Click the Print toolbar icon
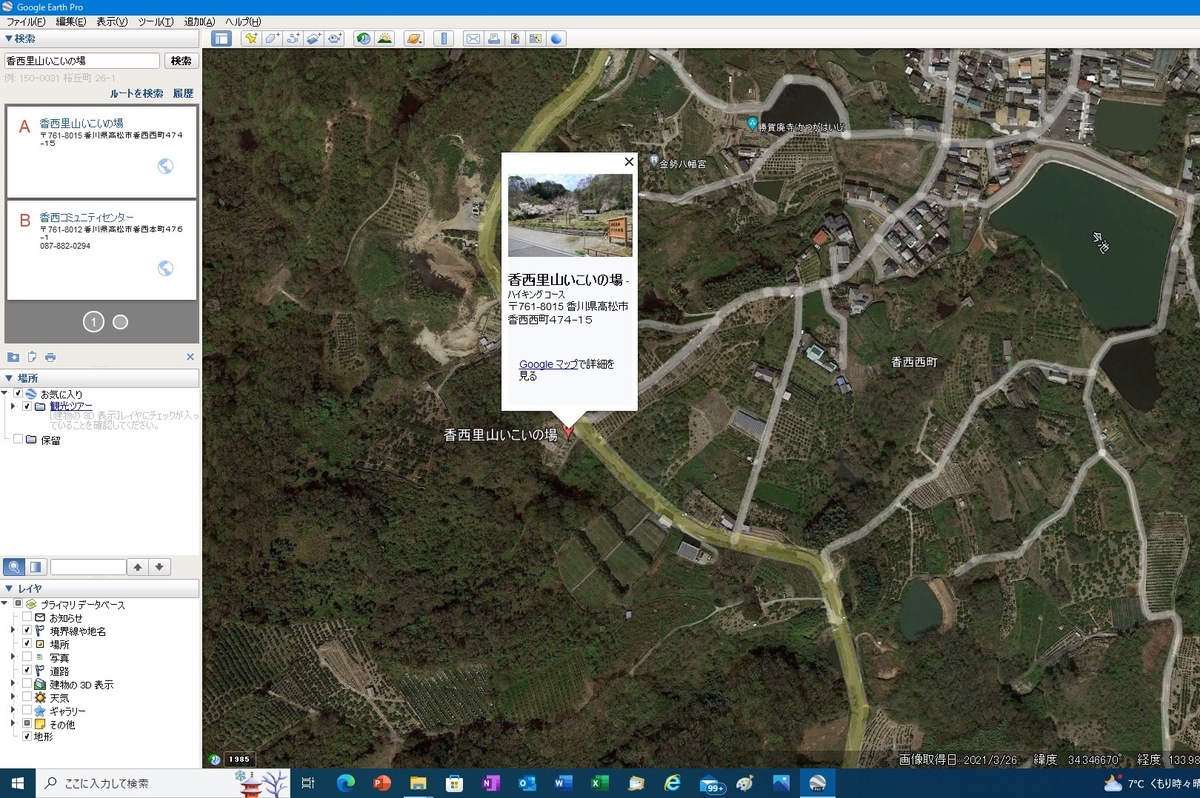 [494, 39]
